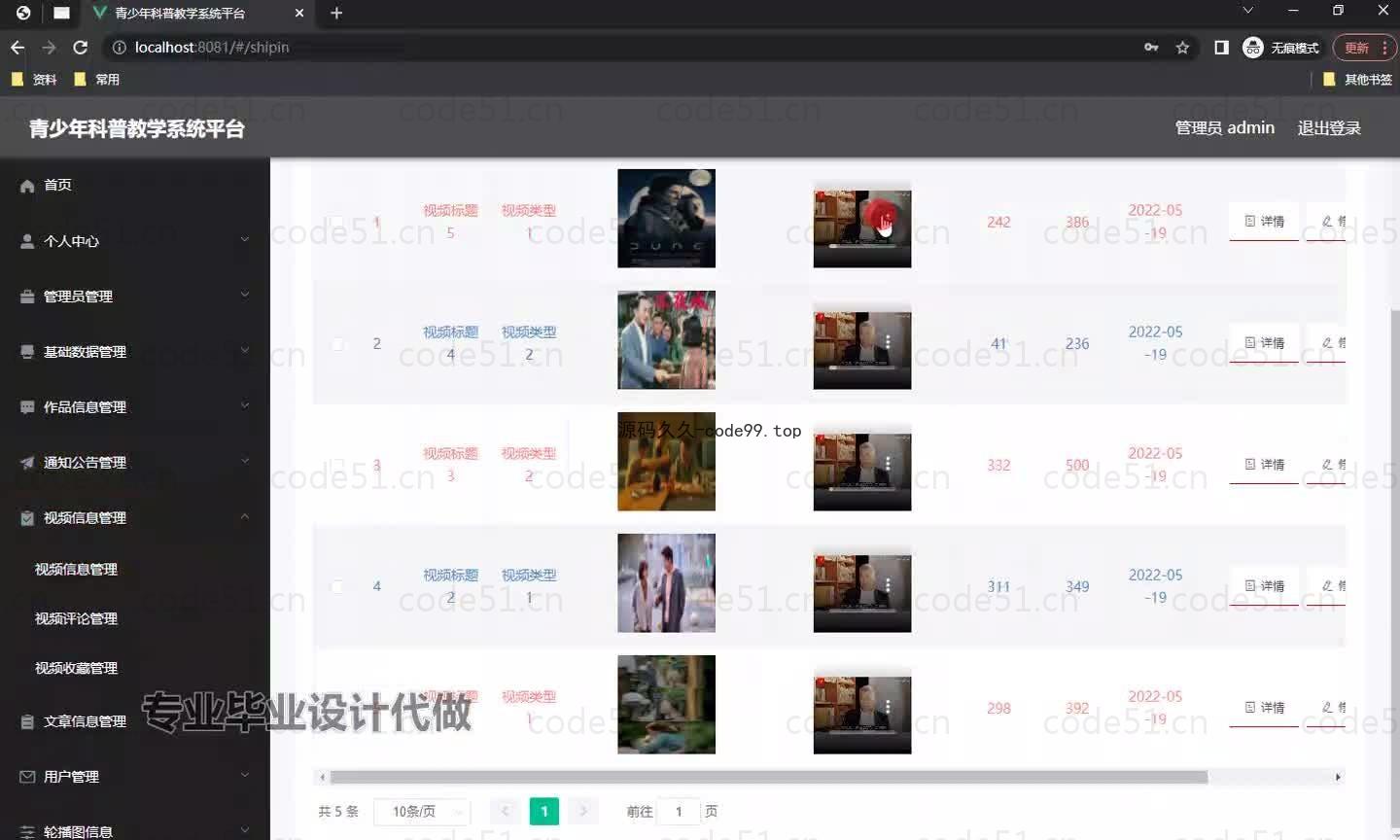Open the browser tab search chevron
This screenshot has width=1400, height=840.
click(1248, 11)
